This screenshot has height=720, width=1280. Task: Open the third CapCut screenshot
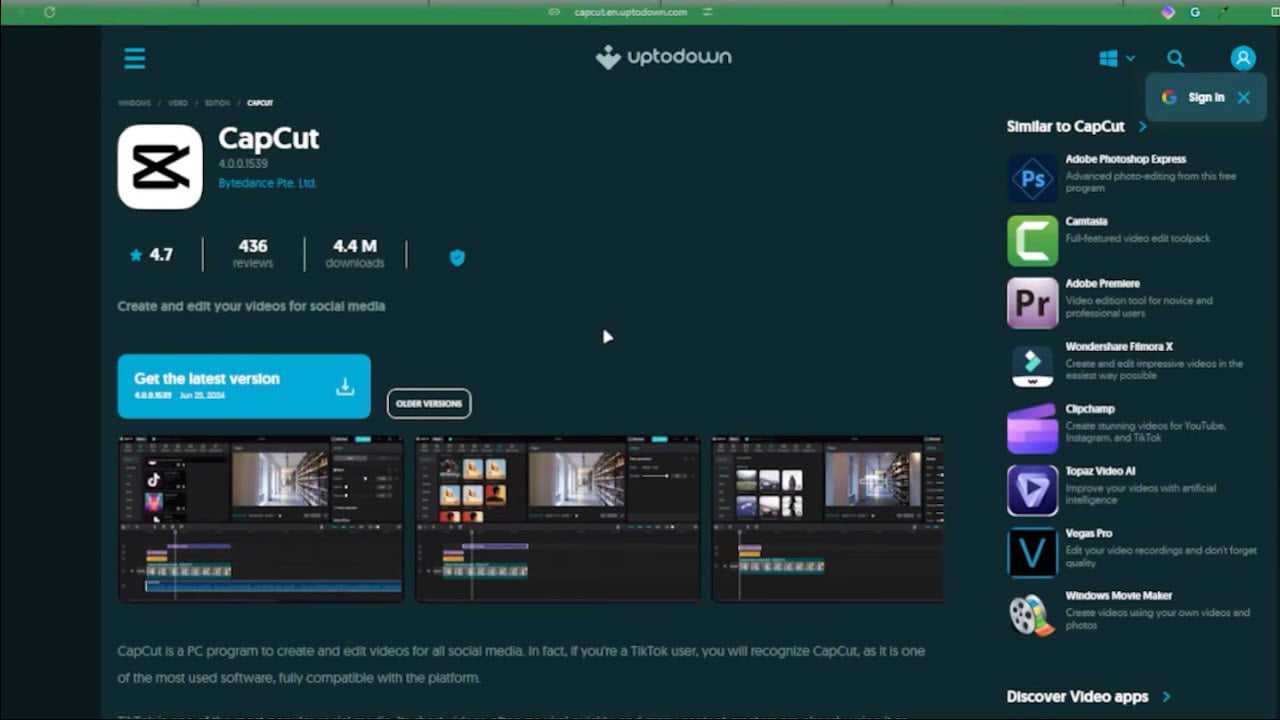(x=827, y=519)
